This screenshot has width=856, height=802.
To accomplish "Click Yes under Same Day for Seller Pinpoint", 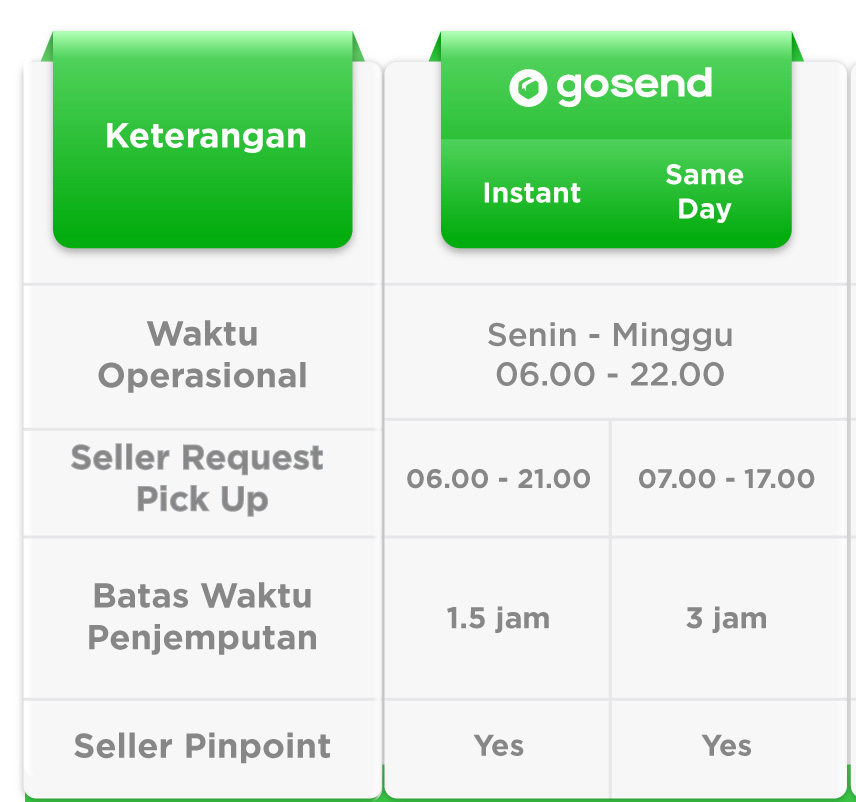I will click(x=726, y=745).
